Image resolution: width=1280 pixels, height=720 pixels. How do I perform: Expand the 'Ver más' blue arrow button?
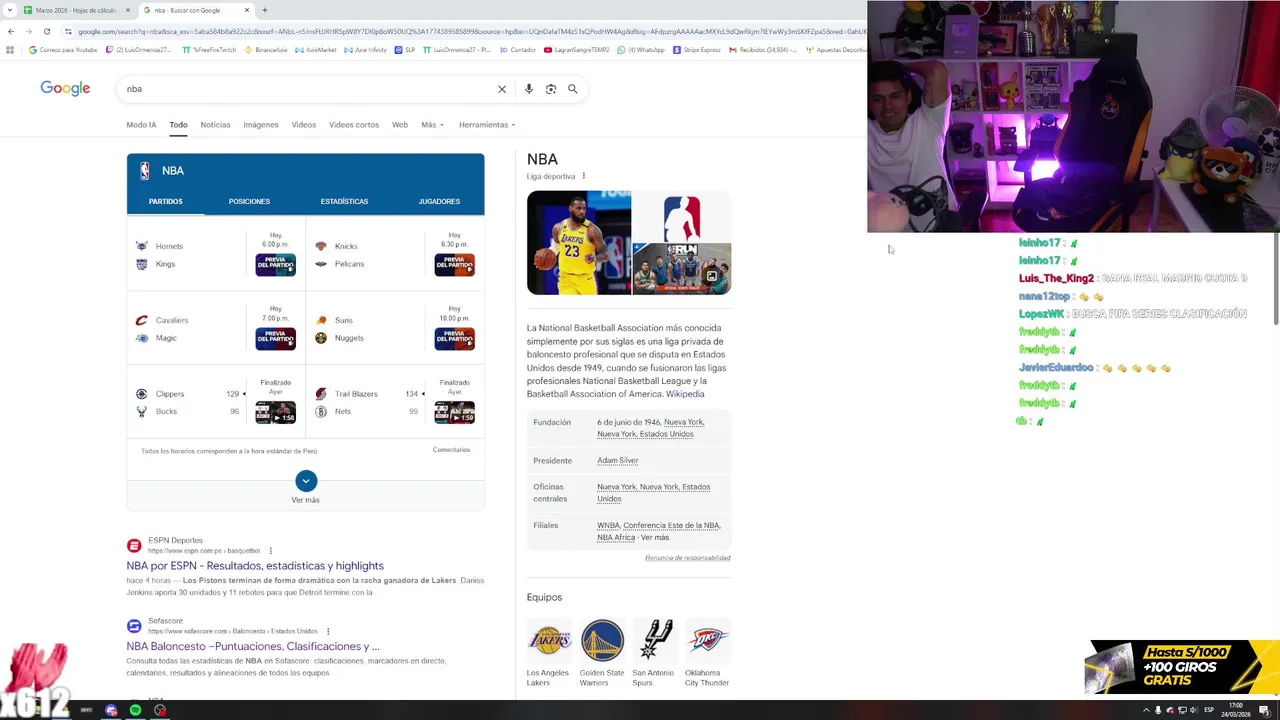pos(306,480)
